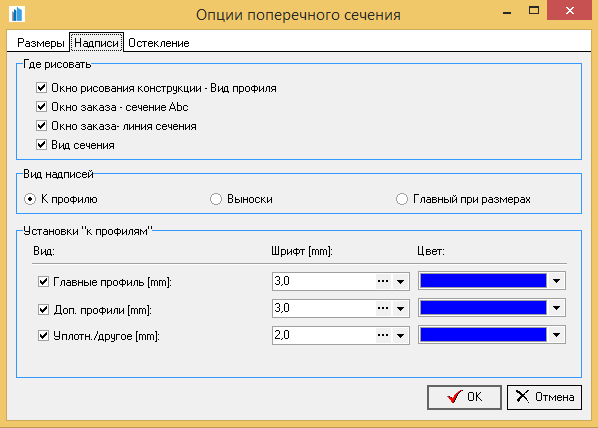
Task: Click the X icon on Отмена button
Action: point(522,396)
